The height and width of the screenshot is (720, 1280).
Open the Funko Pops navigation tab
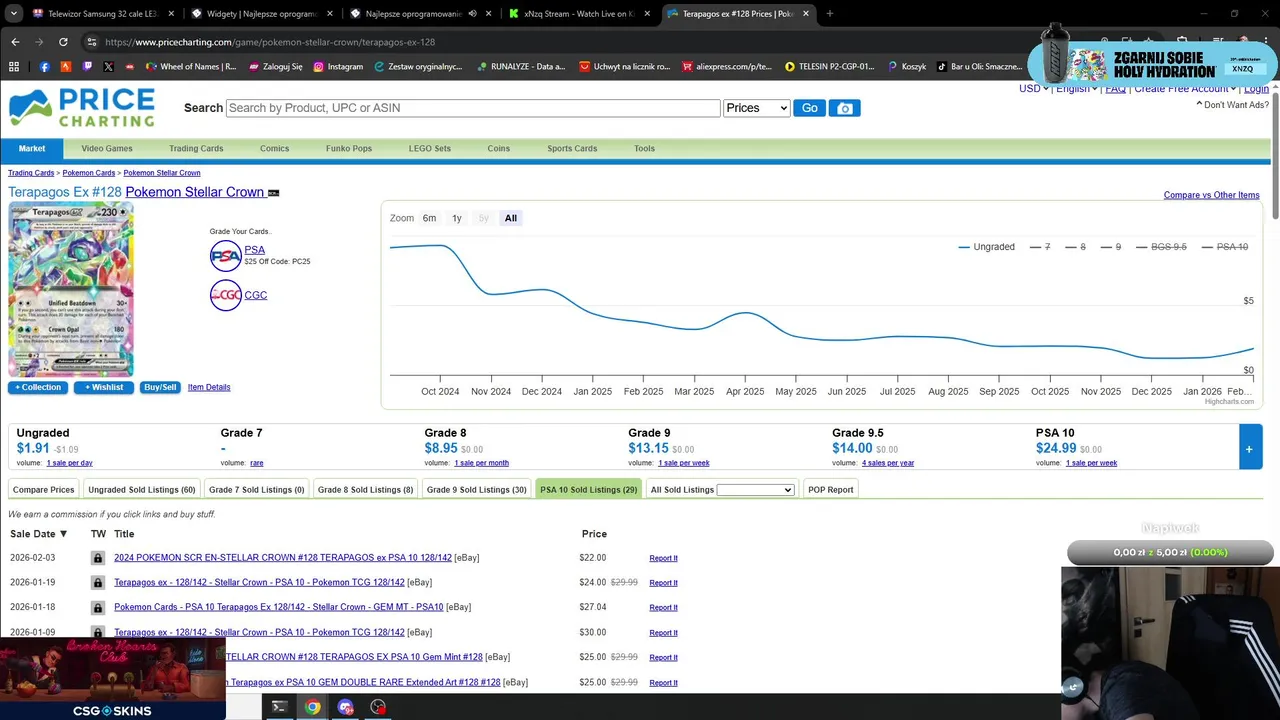(x=349, y=148)
